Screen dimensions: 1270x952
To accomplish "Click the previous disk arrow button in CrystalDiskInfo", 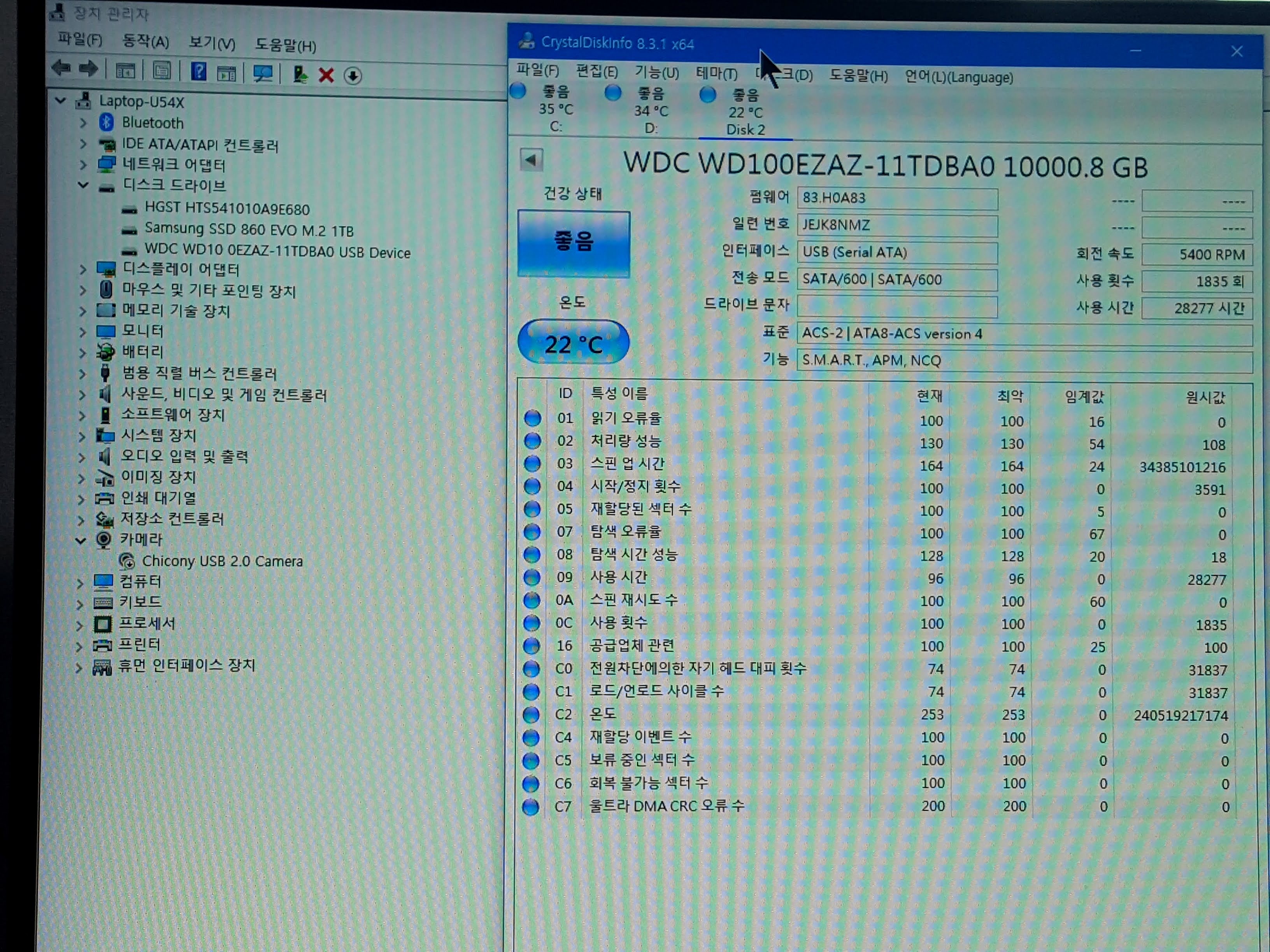I will click(531, 160).
